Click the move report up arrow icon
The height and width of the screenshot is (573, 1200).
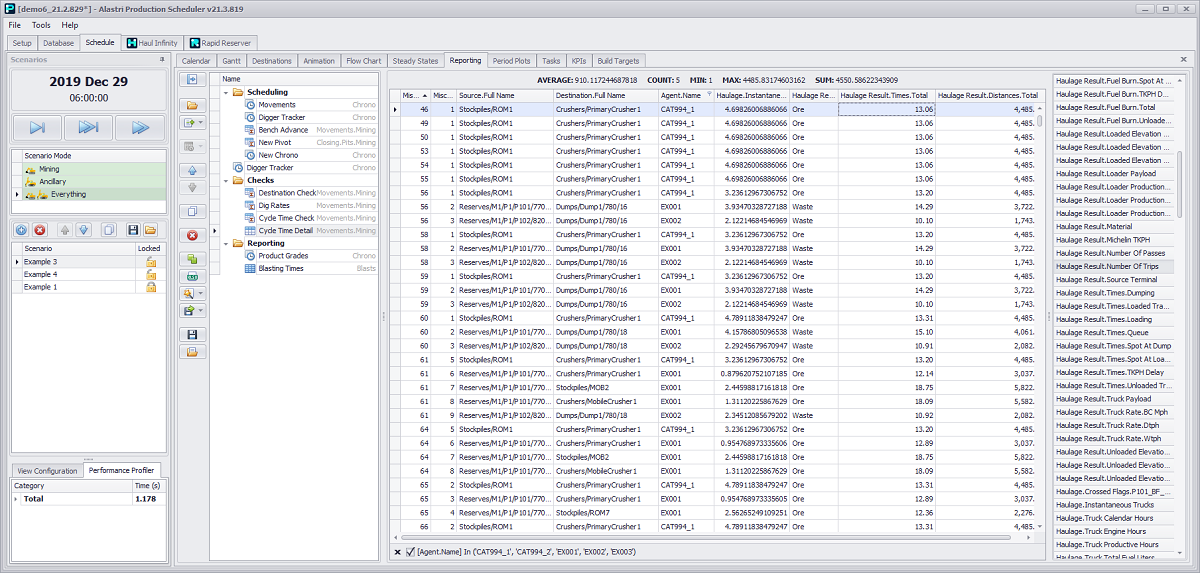pos(192,170)
